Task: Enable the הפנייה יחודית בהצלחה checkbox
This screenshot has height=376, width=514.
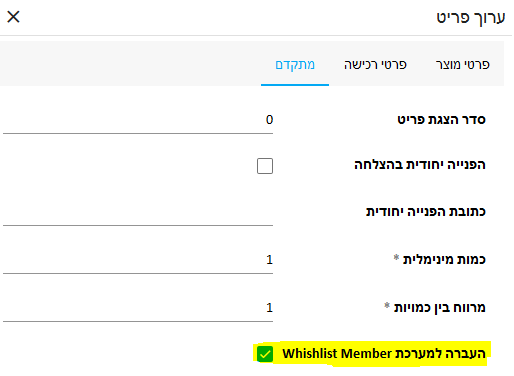Action: [x=265, y=166]
